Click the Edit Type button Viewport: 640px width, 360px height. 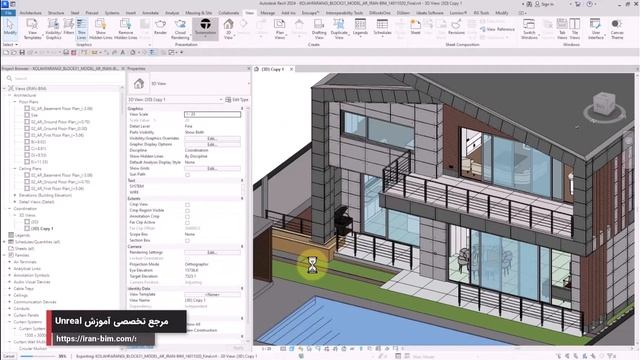pos(237,100)
